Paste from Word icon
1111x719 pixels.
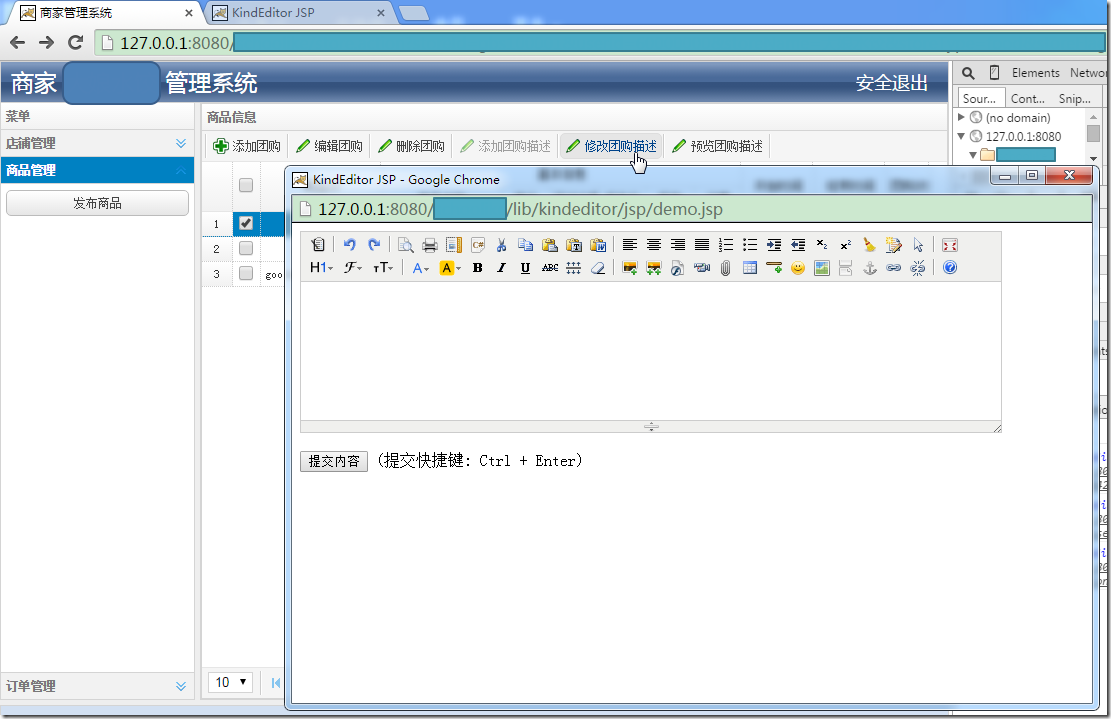point(598,245)
